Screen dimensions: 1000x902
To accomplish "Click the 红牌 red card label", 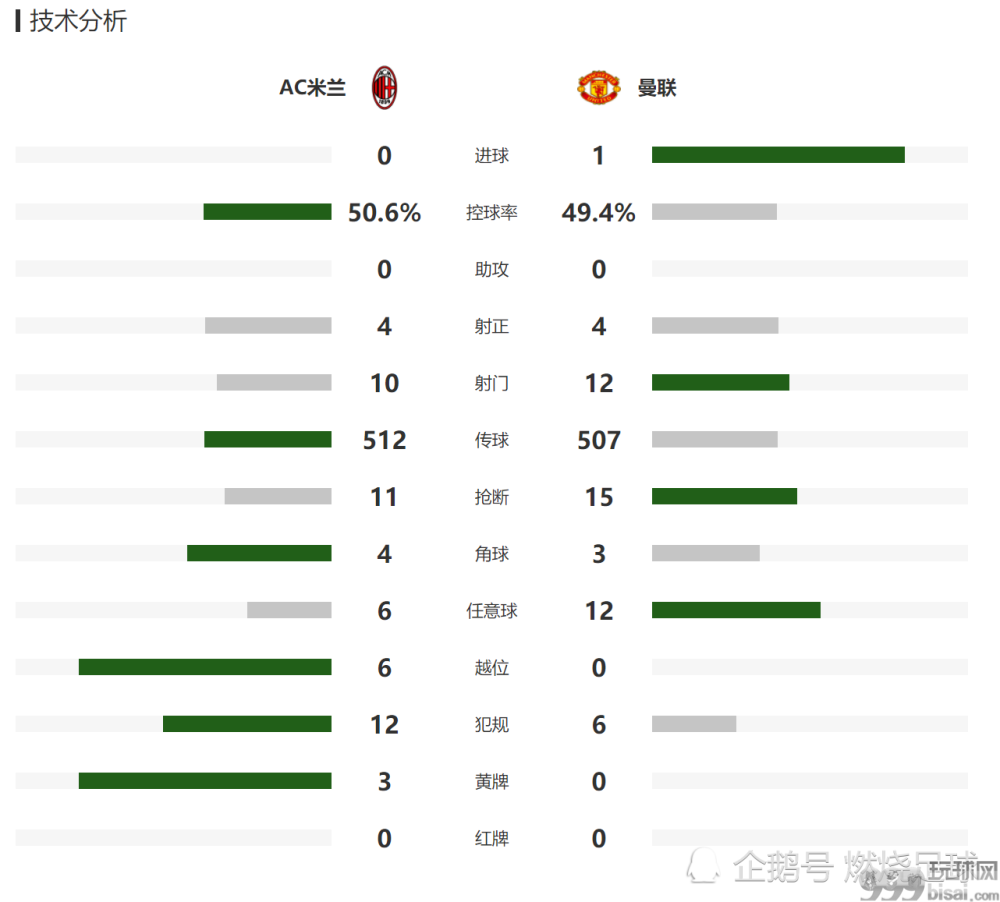I will [492, 838].
